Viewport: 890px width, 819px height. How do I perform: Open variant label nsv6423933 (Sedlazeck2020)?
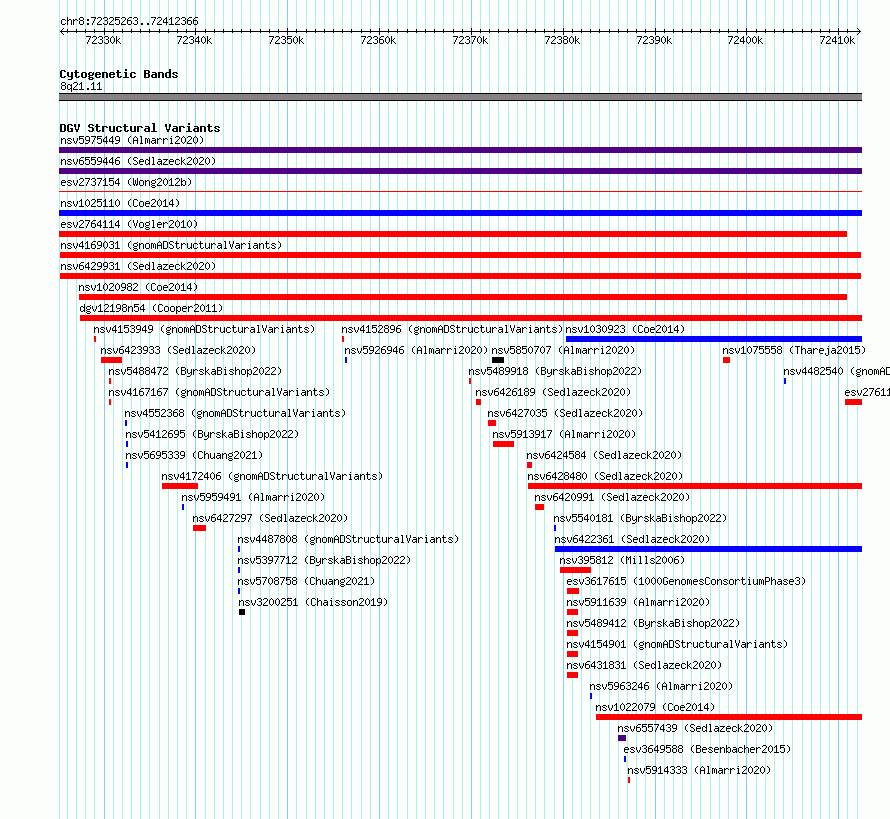tap(178, 350)
